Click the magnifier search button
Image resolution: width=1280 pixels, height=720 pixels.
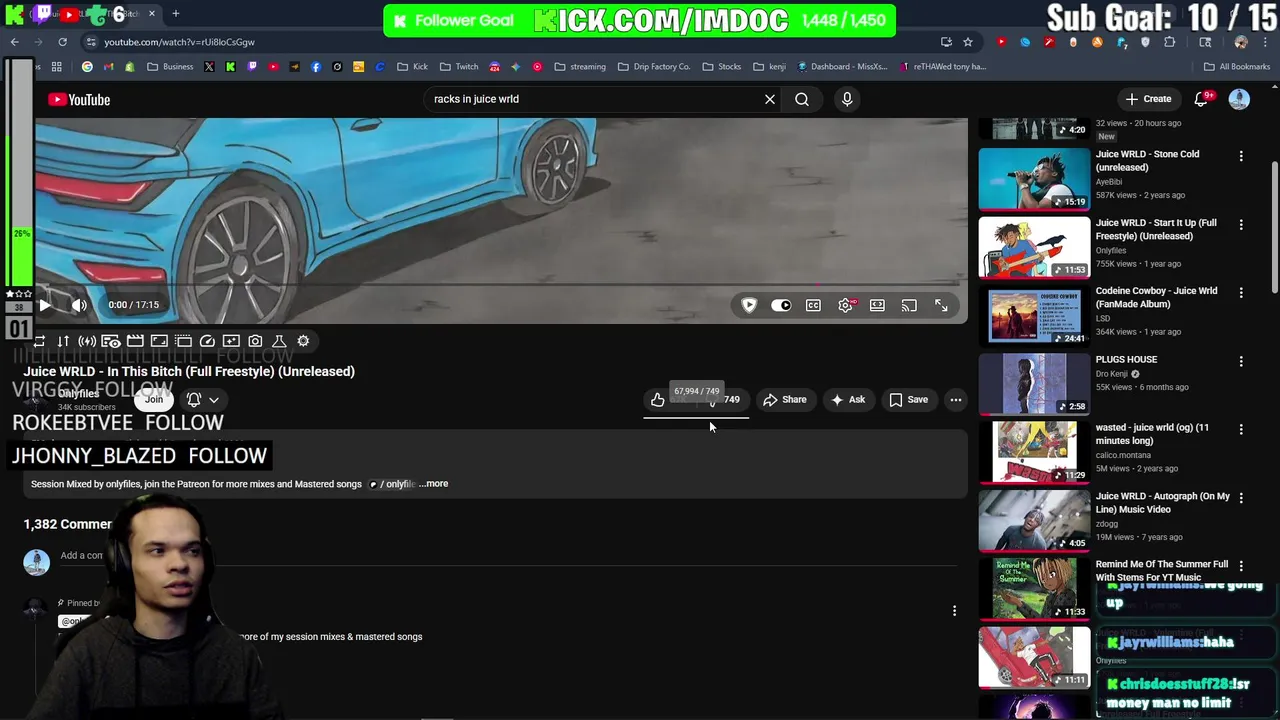[x=802, y=99]
